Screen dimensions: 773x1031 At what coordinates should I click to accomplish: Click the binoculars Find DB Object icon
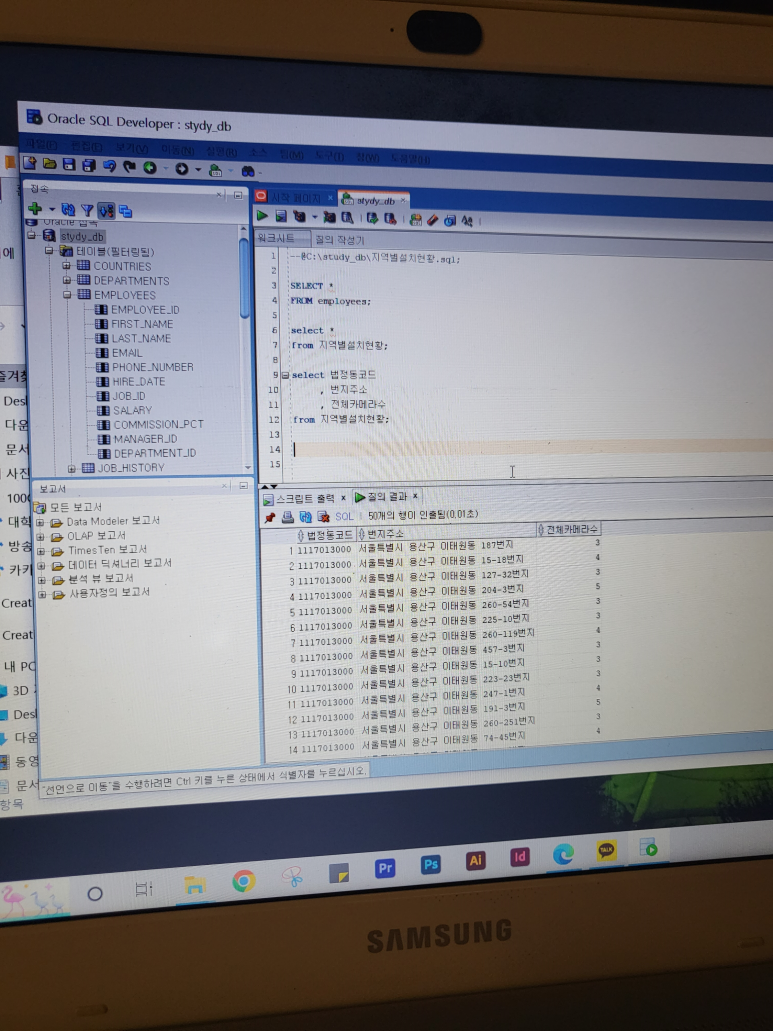(x=248, y=171)
